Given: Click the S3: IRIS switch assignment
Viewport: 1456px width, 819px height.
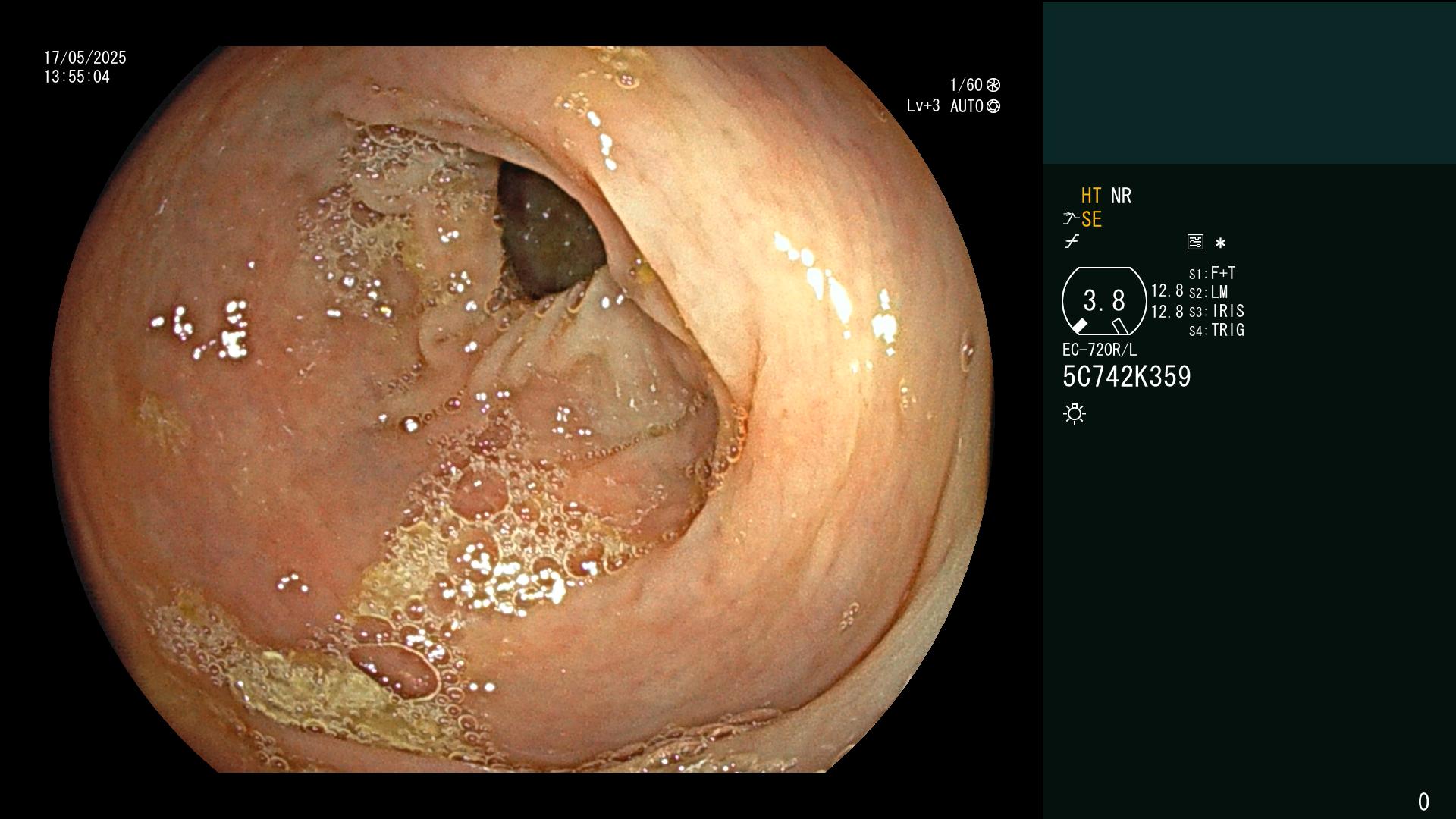Looking at the screenshot, I should (x=1216, y=312).
